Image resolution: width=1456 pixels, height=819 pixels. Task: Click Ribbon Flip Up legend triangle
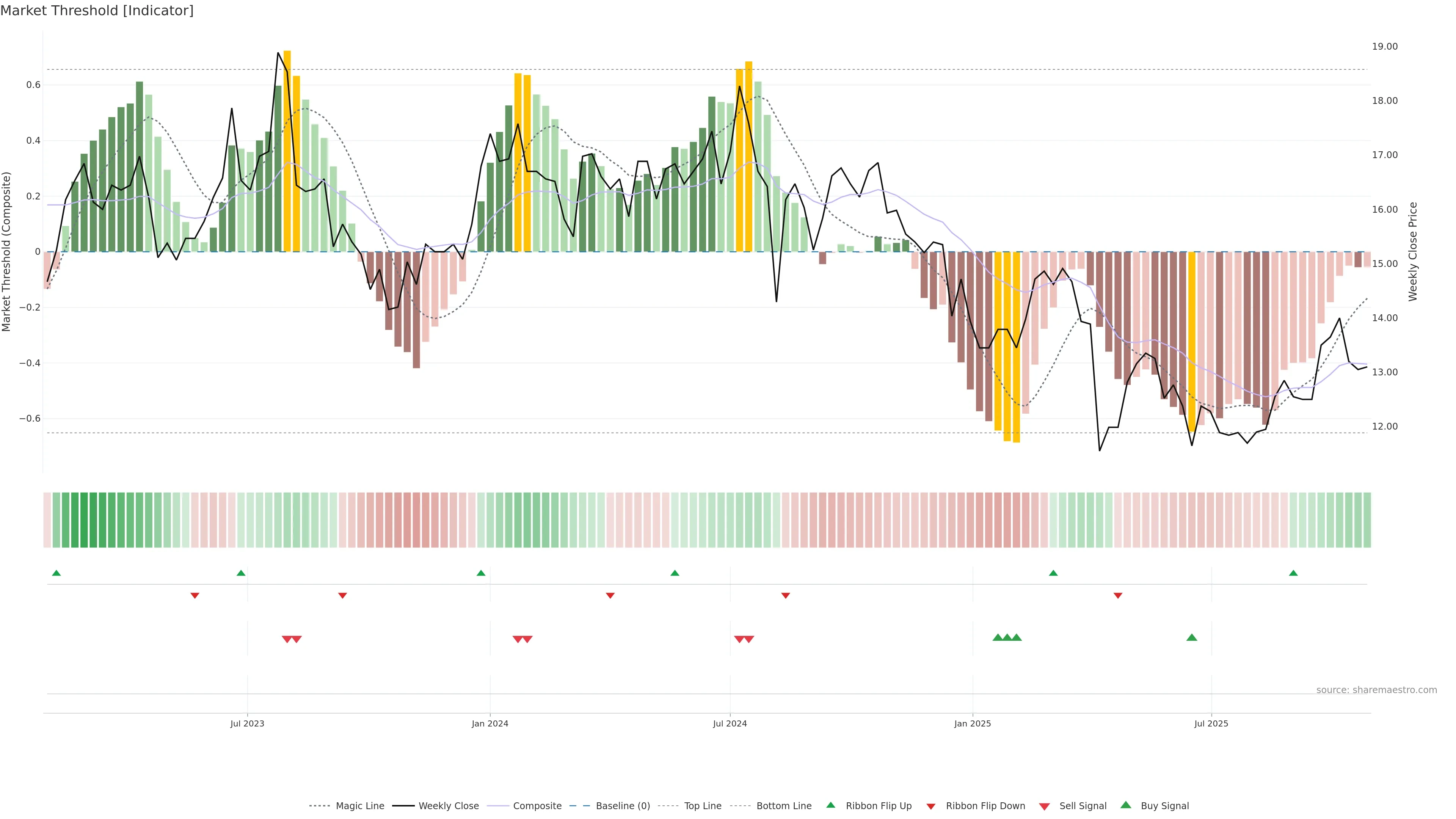(x=831, y=805)
